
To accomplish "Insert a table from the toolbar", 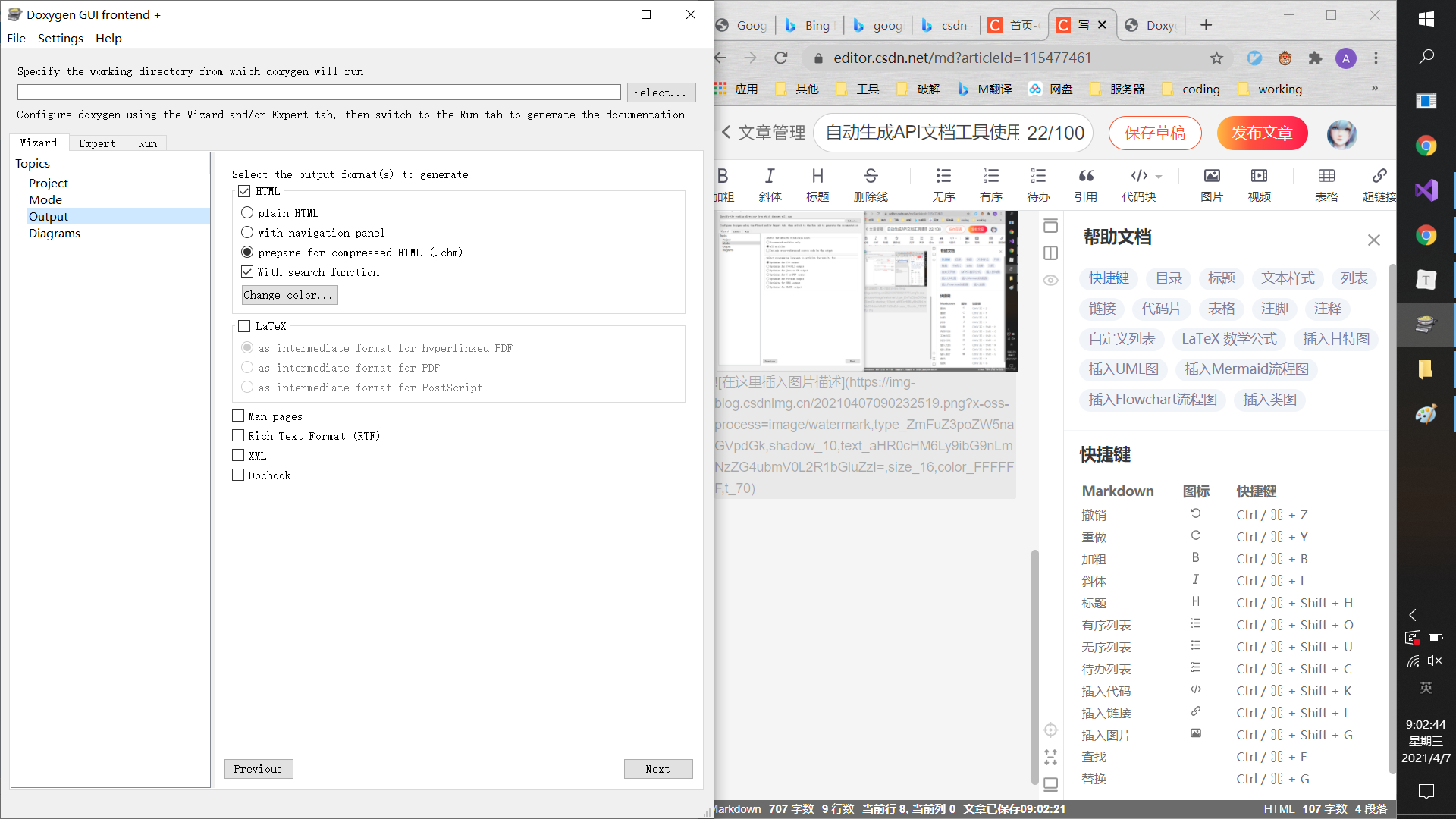I will coord(1326,177).
